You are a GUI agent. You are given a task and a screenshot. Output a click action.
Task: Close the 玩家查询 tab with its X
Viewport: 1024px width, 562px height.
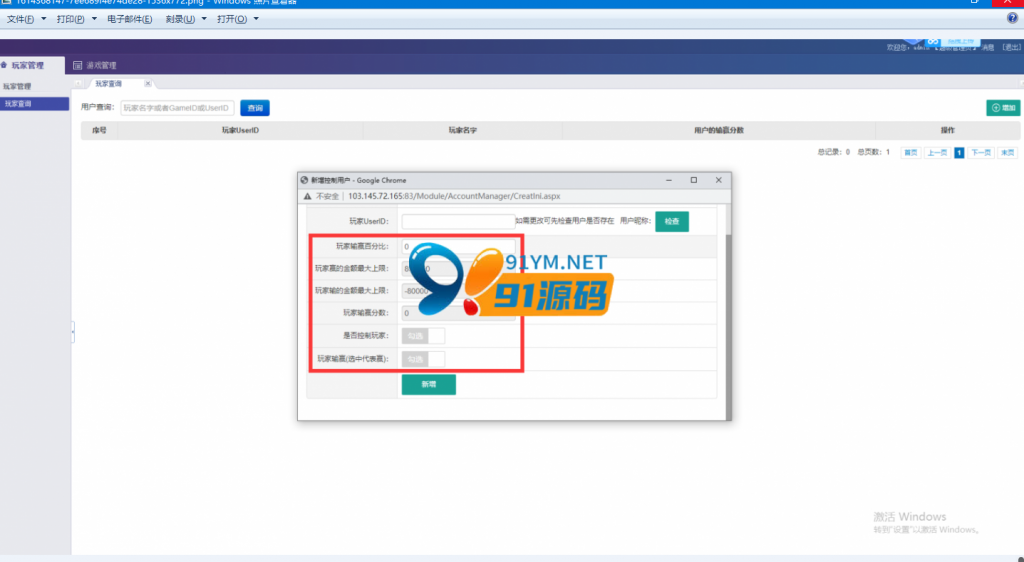coord(148,84)
